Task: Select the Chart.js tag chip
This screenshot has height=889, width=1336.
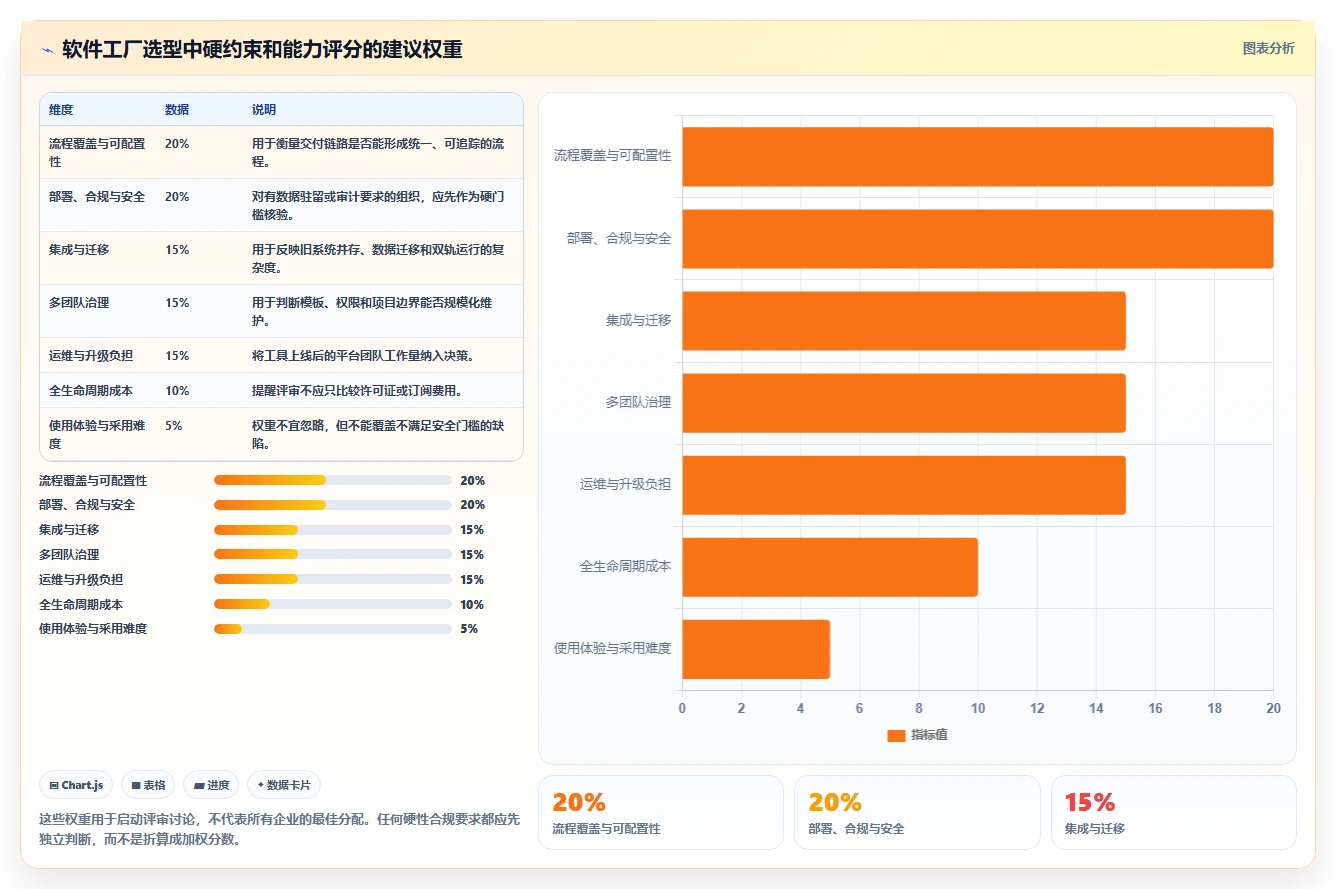Action: (x=77, y=785)
